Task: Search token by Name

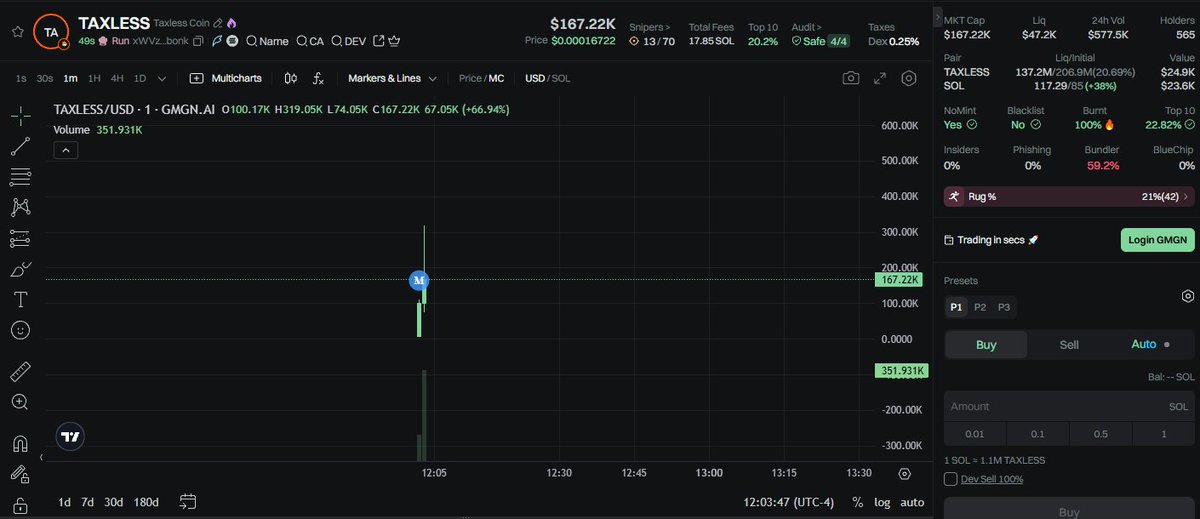Action: [x=267, y=41]
